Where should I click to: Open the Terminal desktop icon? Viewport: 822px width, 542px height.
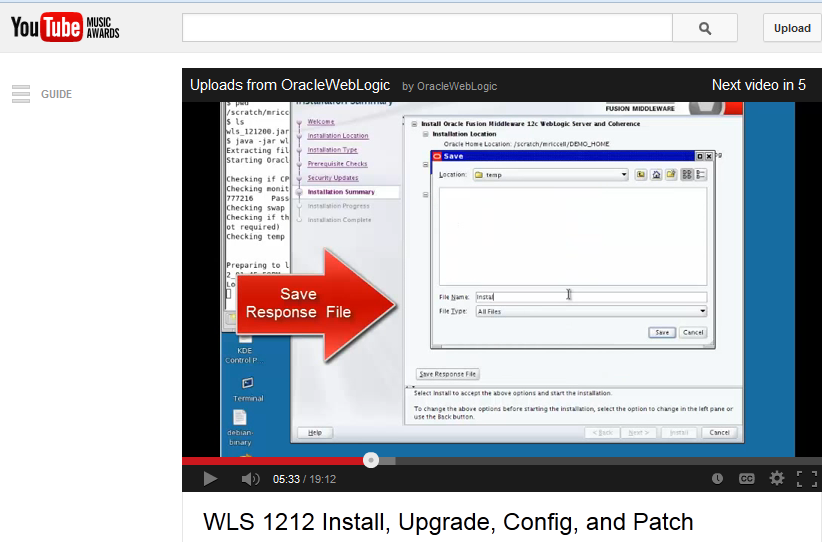[247, 389]
